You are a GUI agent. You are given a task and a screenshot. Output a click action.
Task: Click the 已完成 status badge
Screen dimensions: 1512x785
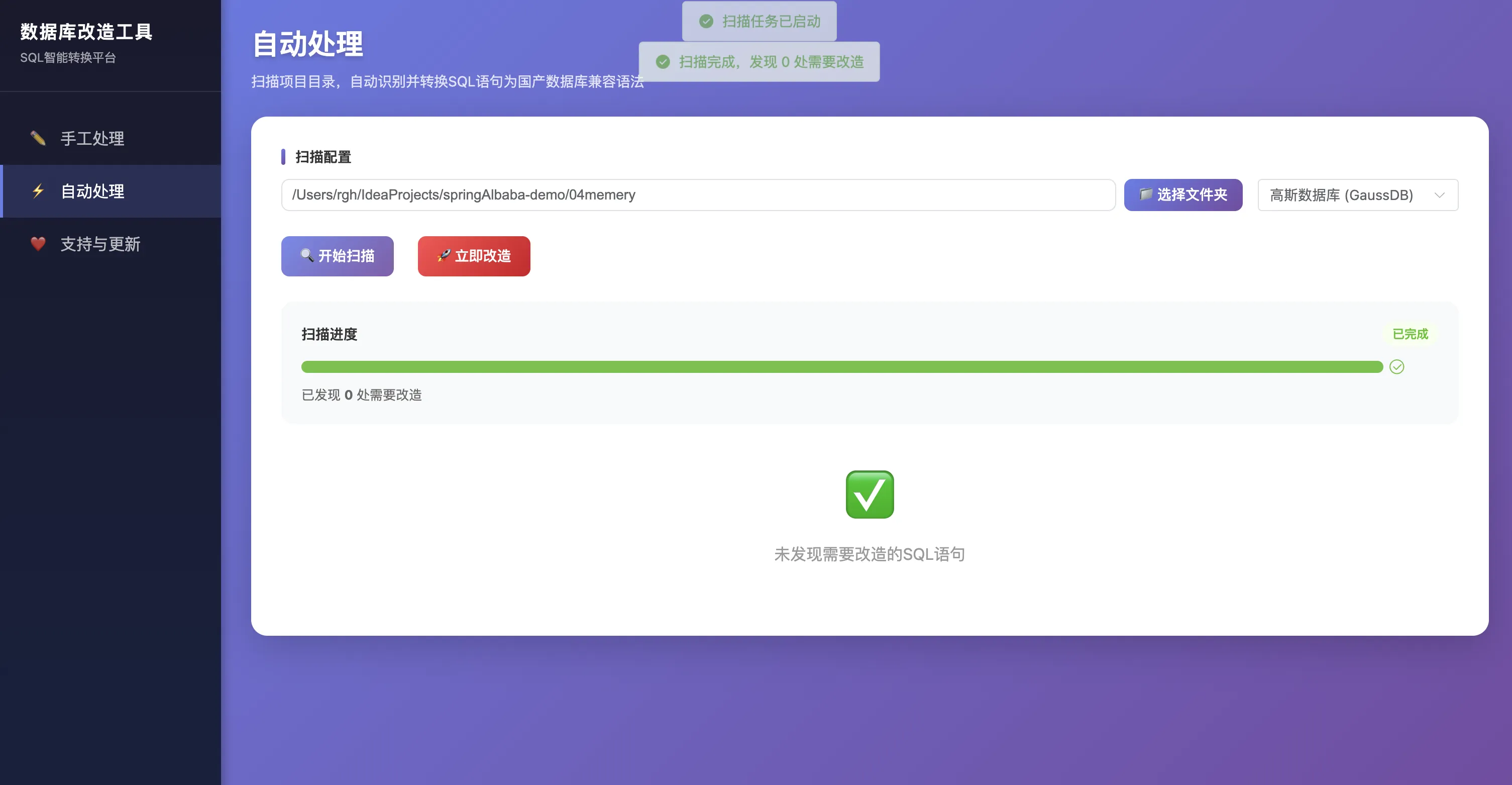(x=1410, y=334)
